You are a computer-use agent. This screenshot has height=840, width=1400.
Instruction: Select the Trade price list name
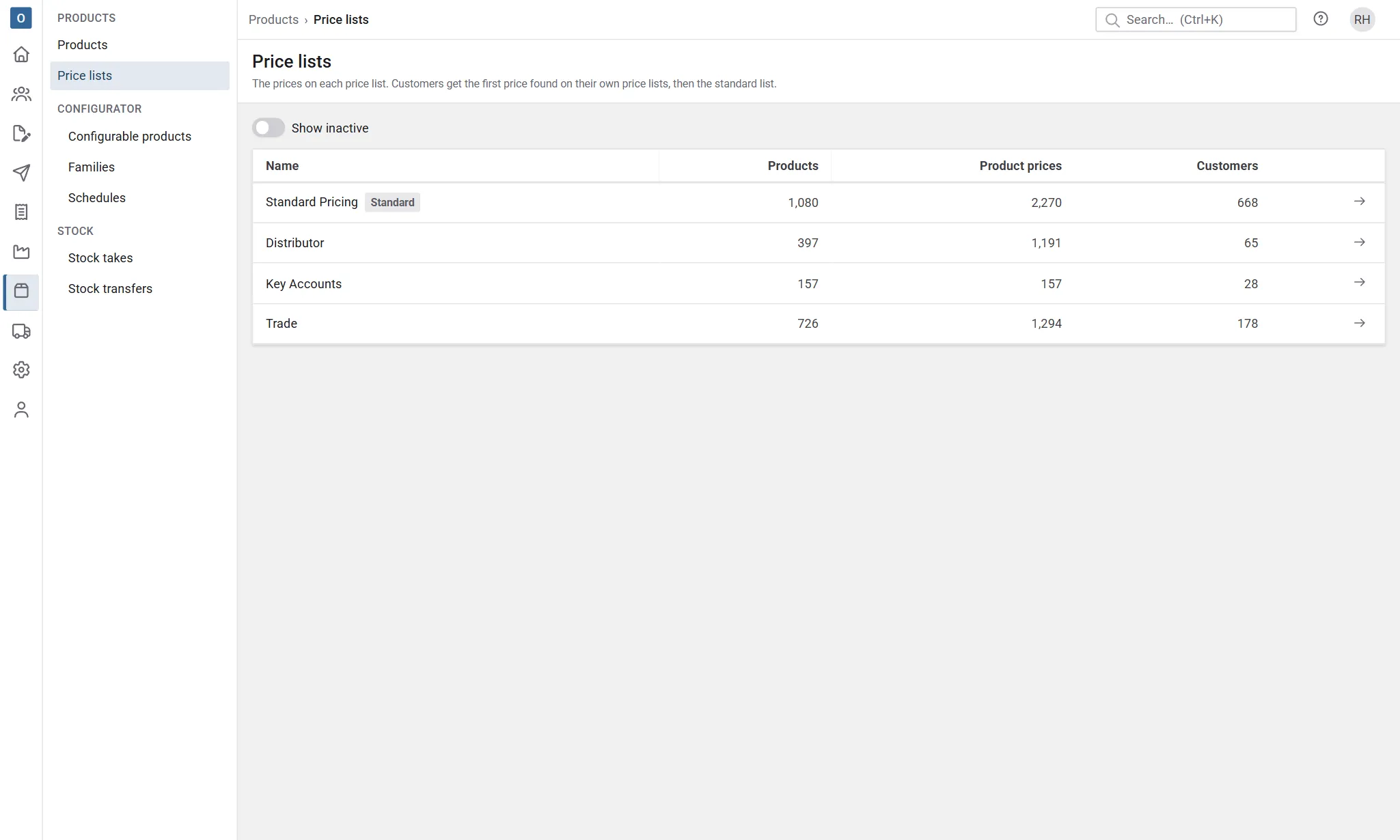tap(282, 324)
